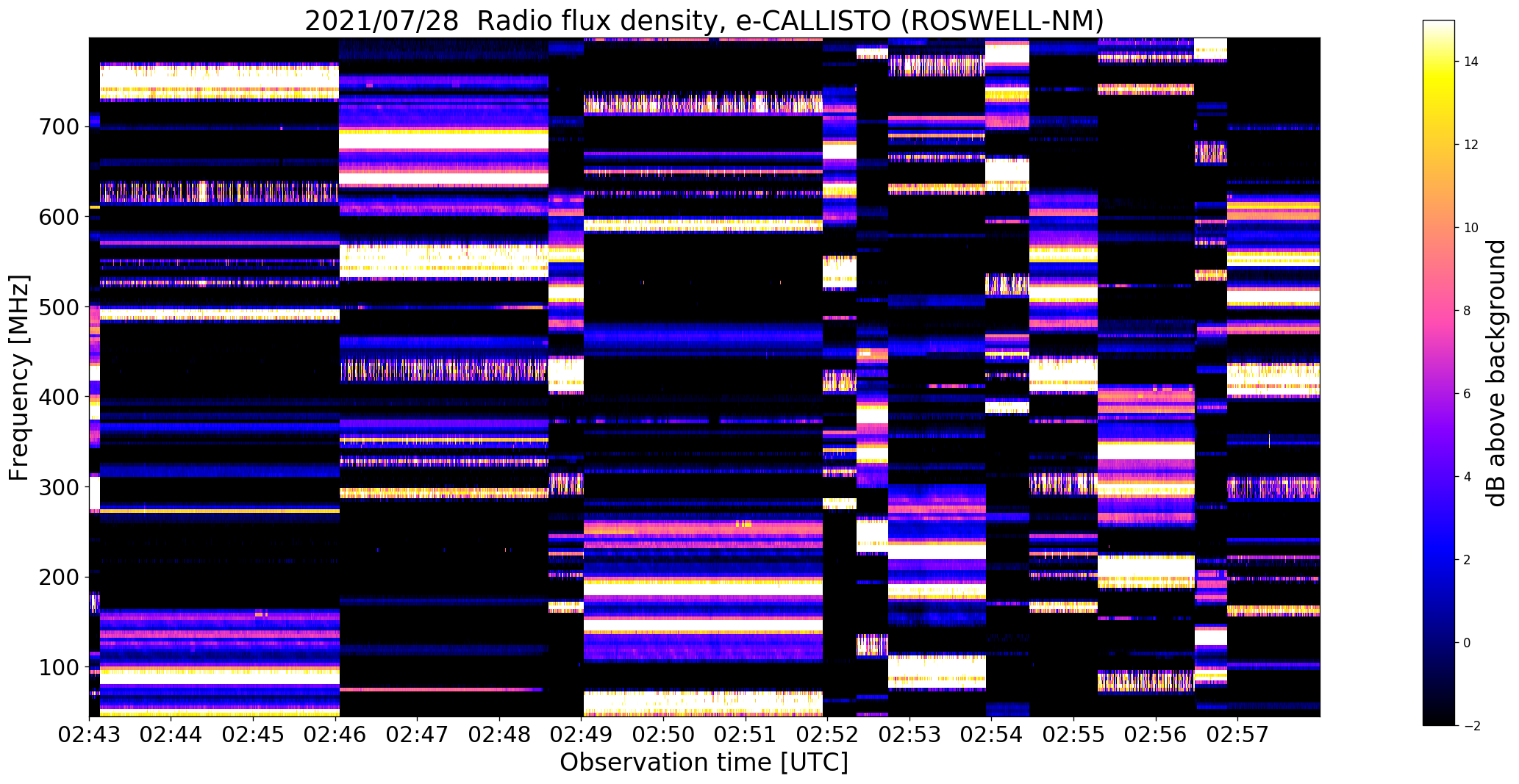Click the 02:53 time tick label
Viewport: 1519px width, 784px height.
(x=910, y=735)
